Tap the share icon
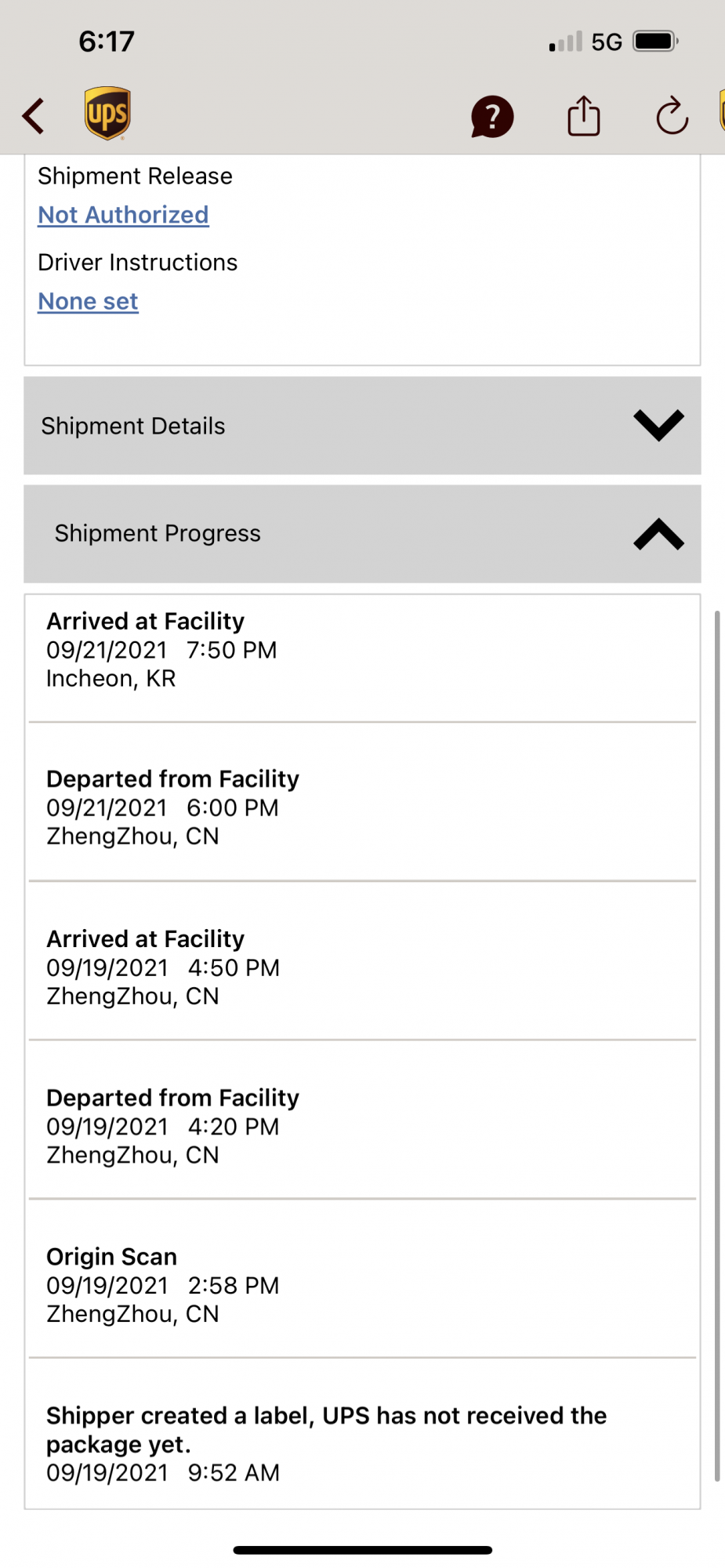The width and height of the screenshot is (725, 1568). (584, 116)
